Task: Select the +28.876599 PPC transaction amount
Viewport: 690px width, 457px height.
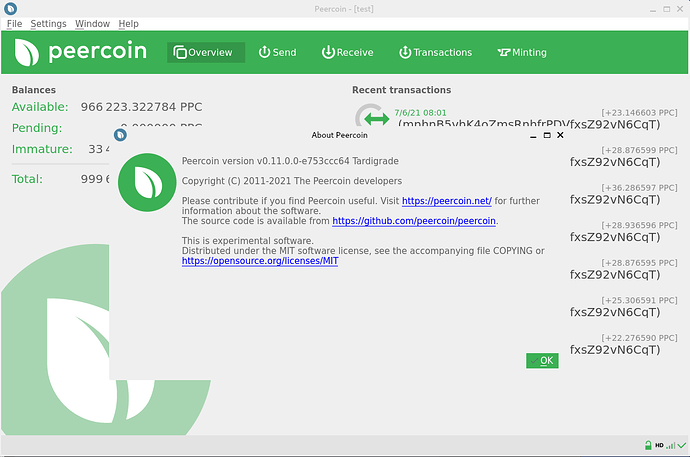Action: (639, 150)
